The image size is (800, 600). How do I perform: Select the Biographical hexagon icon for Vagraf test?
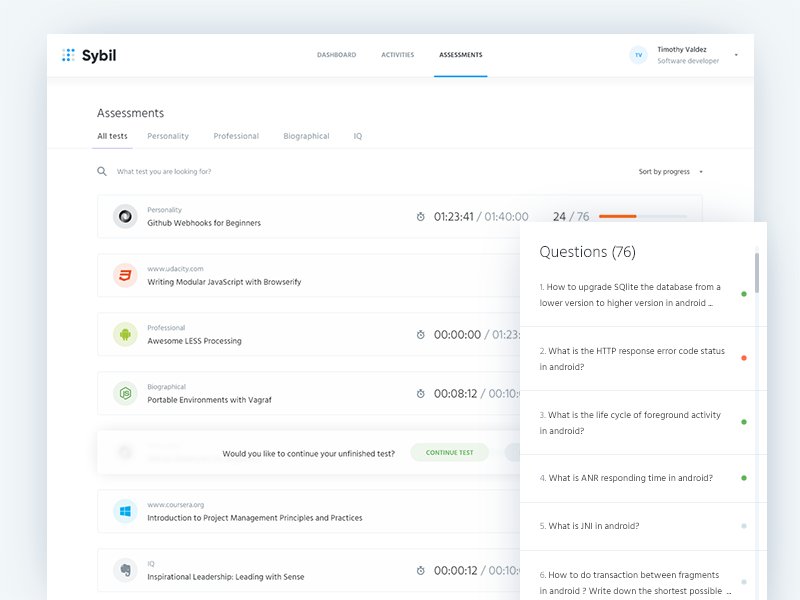tap(124, 393)
